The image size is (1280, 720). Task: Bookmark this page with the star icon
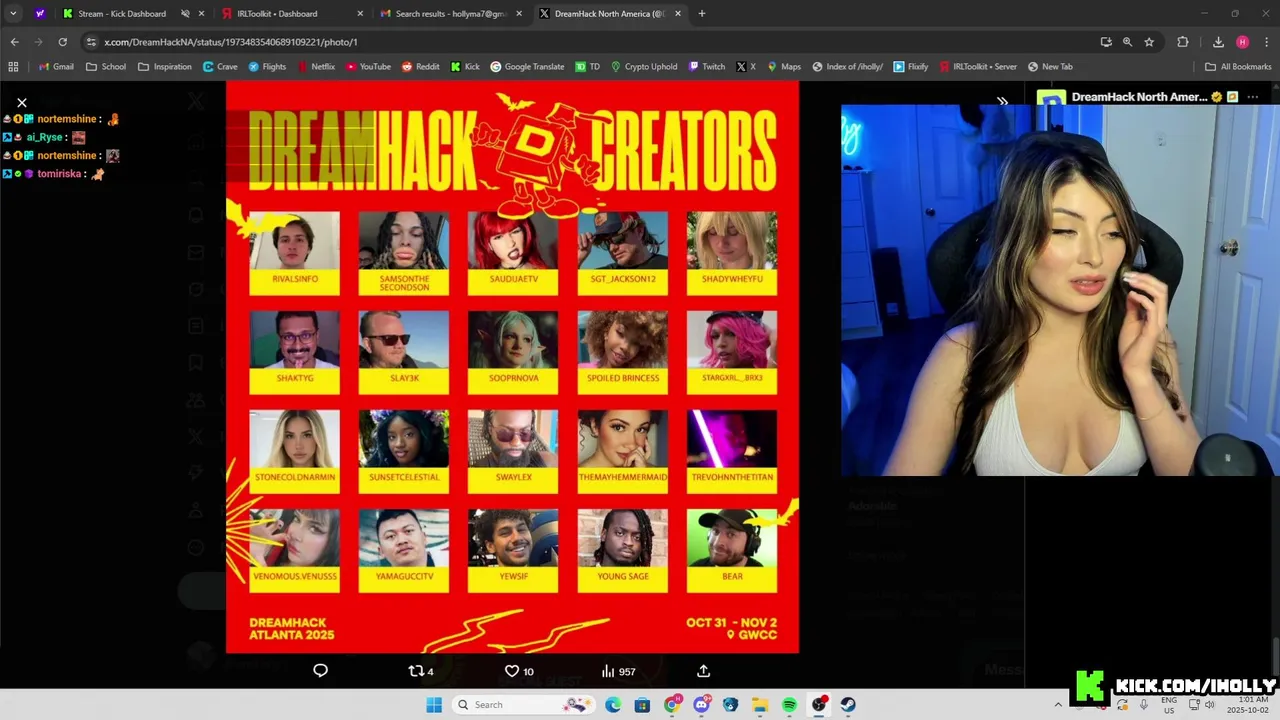(1149, 42)
